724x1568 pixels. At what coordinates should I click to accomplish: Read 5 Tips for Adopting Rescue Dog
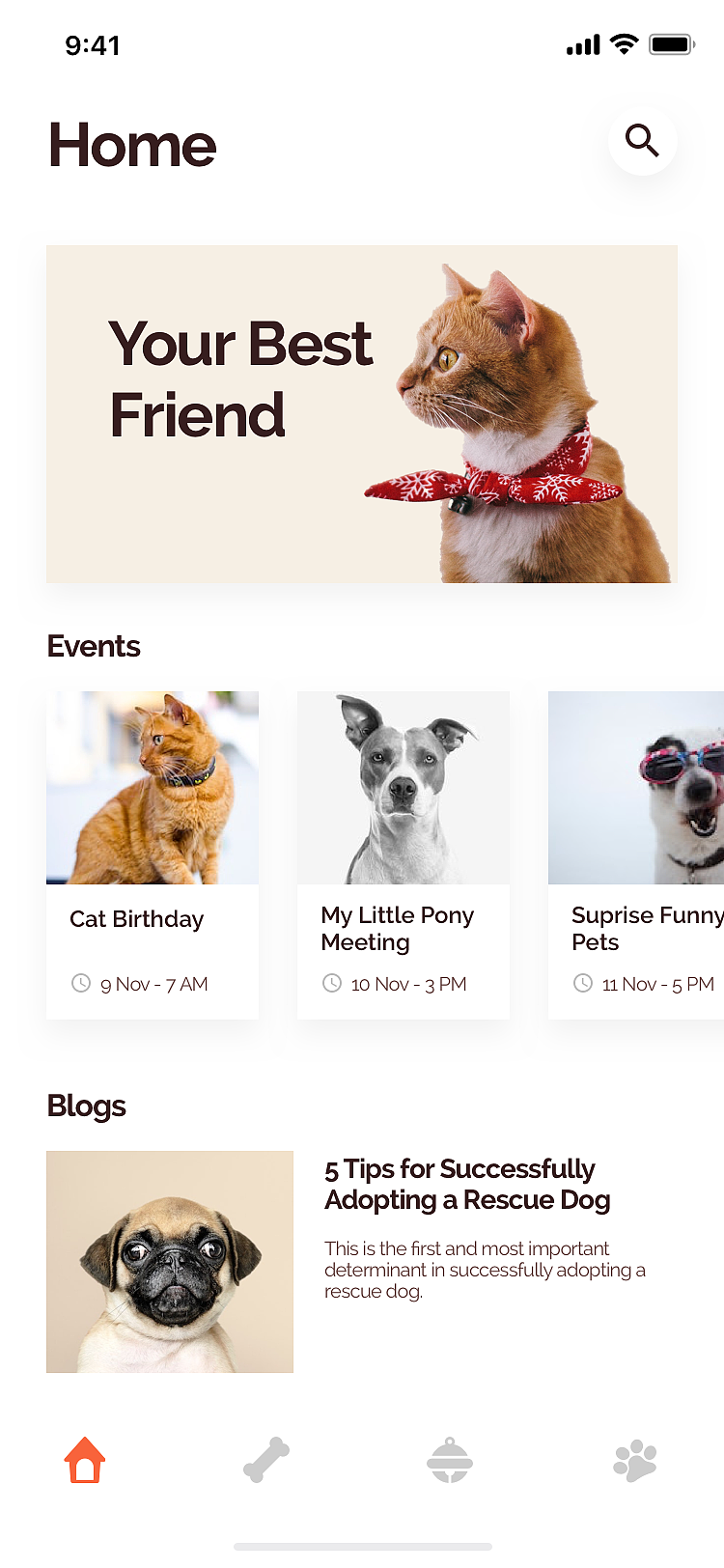click(467, 1184)
